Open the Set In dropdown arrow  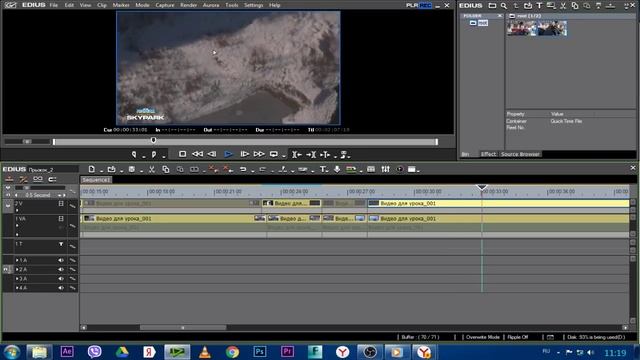tap(144, 156)
